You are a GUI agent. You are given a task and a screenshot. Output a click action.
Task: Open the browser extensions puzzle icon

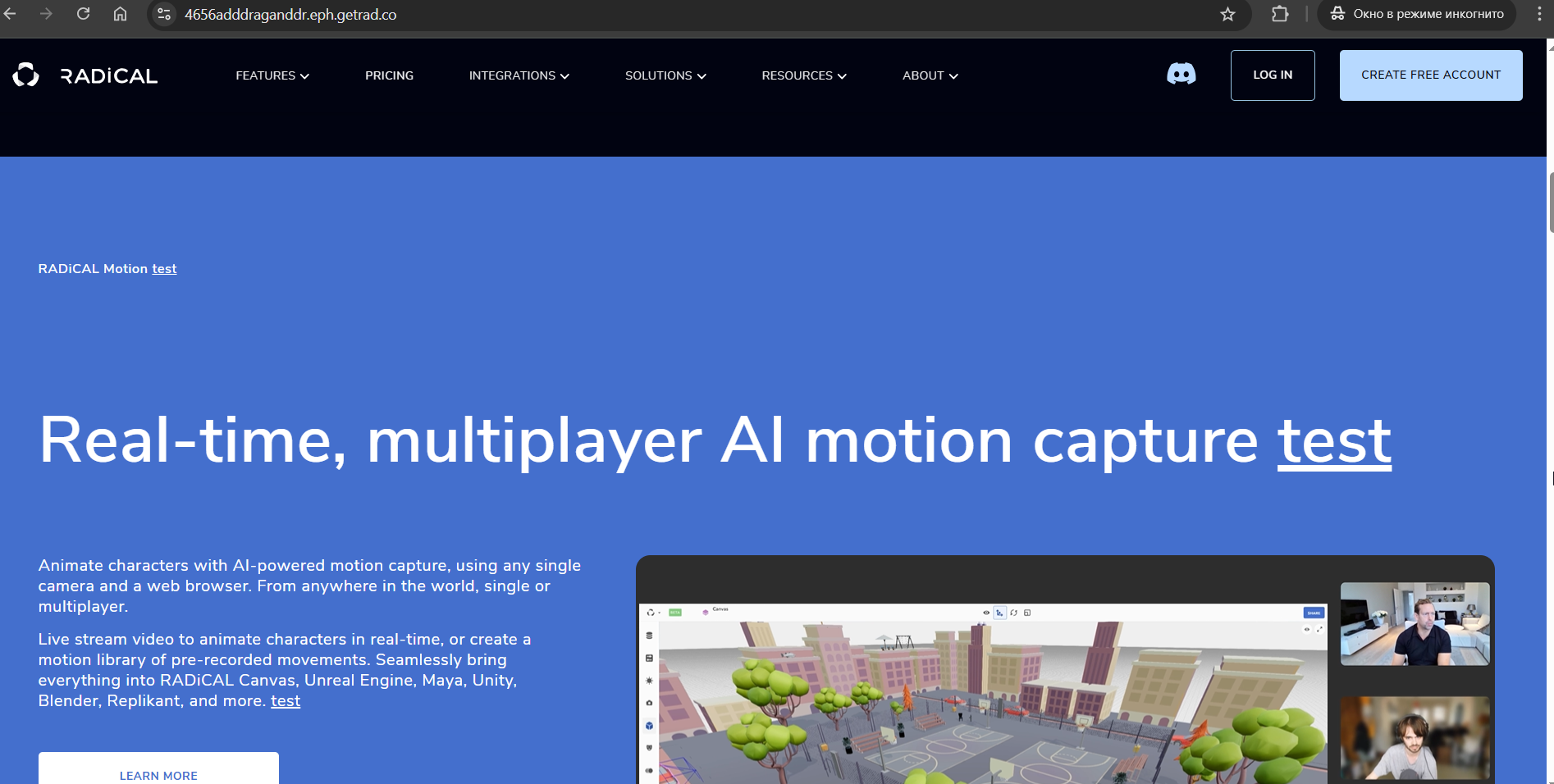coord(1280,14)
